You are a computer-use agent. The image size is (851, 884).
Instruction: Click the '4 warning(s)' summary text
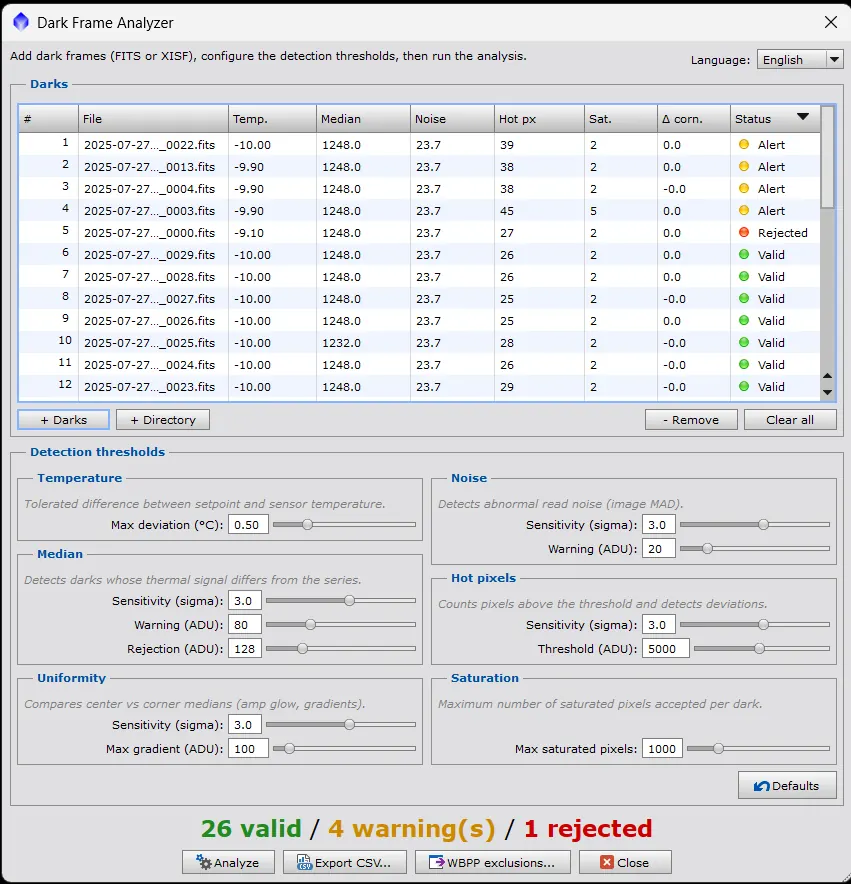pos(412,828)
